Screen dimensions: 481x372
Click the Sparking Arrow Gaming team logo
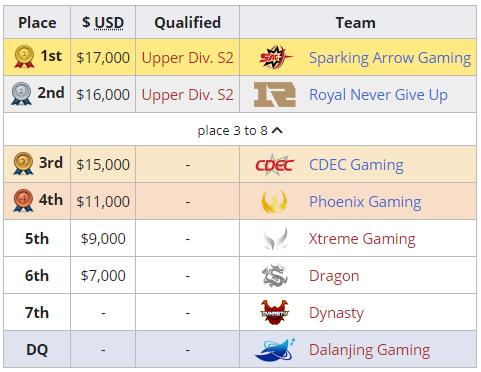275,57
